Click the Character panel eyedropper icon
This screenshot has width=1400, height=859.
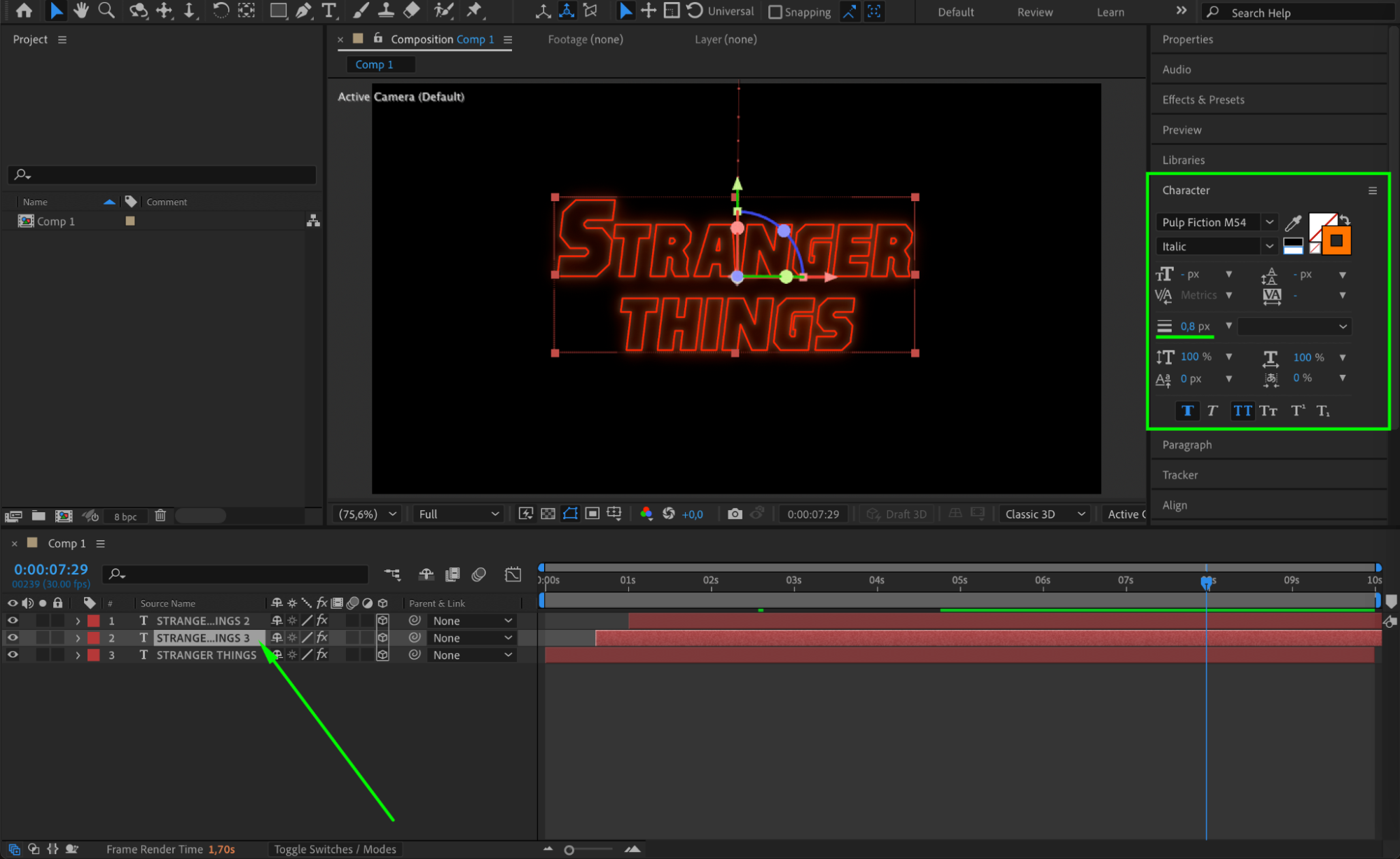click(1293, 223)
